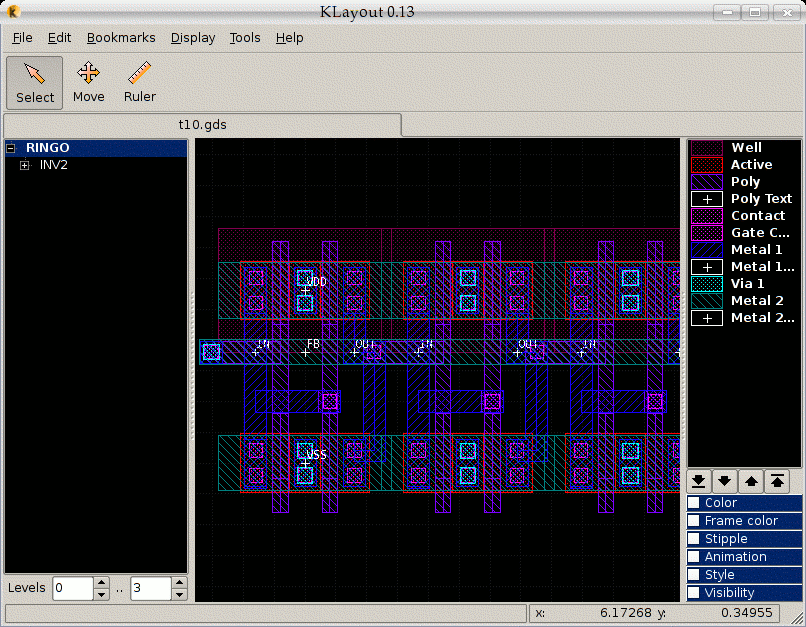
Task: Switch to the t10.gds tab
Action: point(202,125)
